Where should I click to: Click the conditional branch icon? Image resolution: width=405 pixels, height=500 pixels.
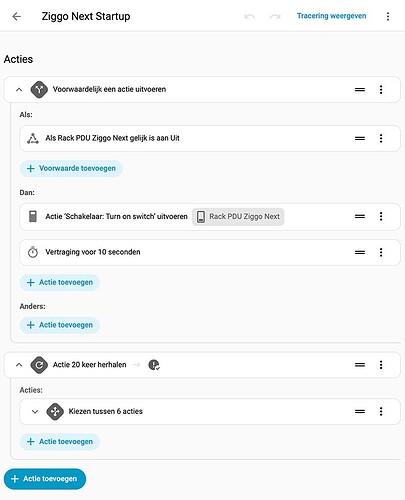(39, 89)
